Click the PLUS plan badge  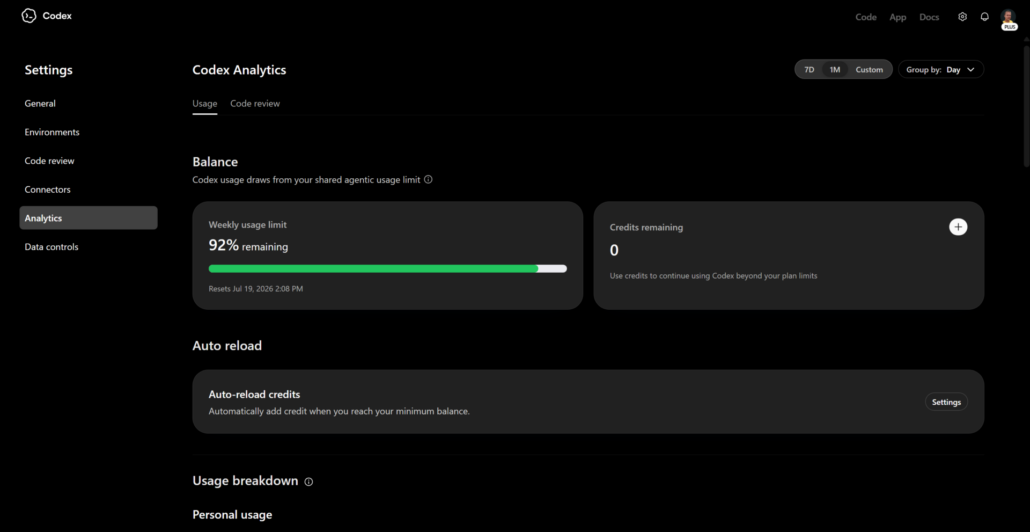[x=1010, y=28]
